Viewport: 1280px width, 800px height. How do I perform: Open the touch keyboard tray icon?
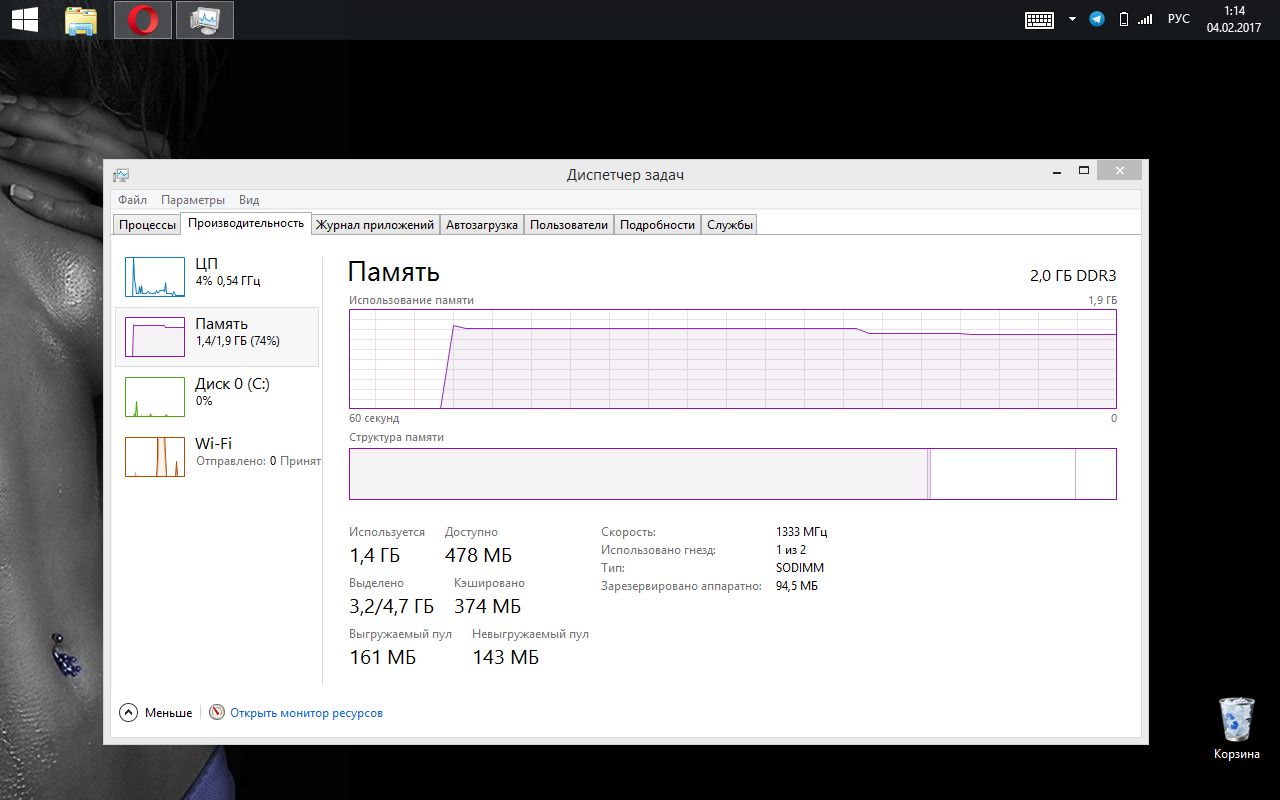[x=1039, y=19]
